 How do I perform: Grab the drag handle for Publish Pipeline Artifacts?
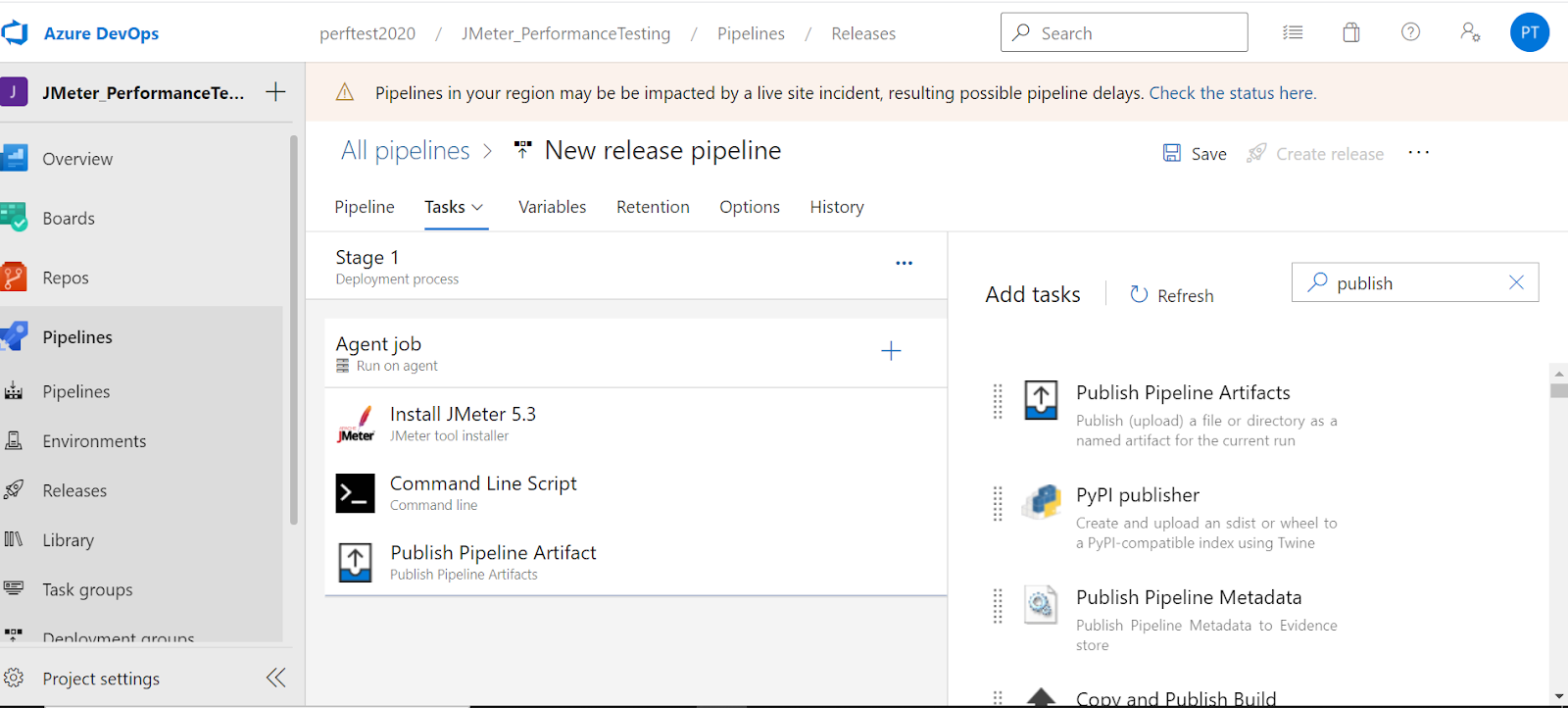(x=998, y=401)
